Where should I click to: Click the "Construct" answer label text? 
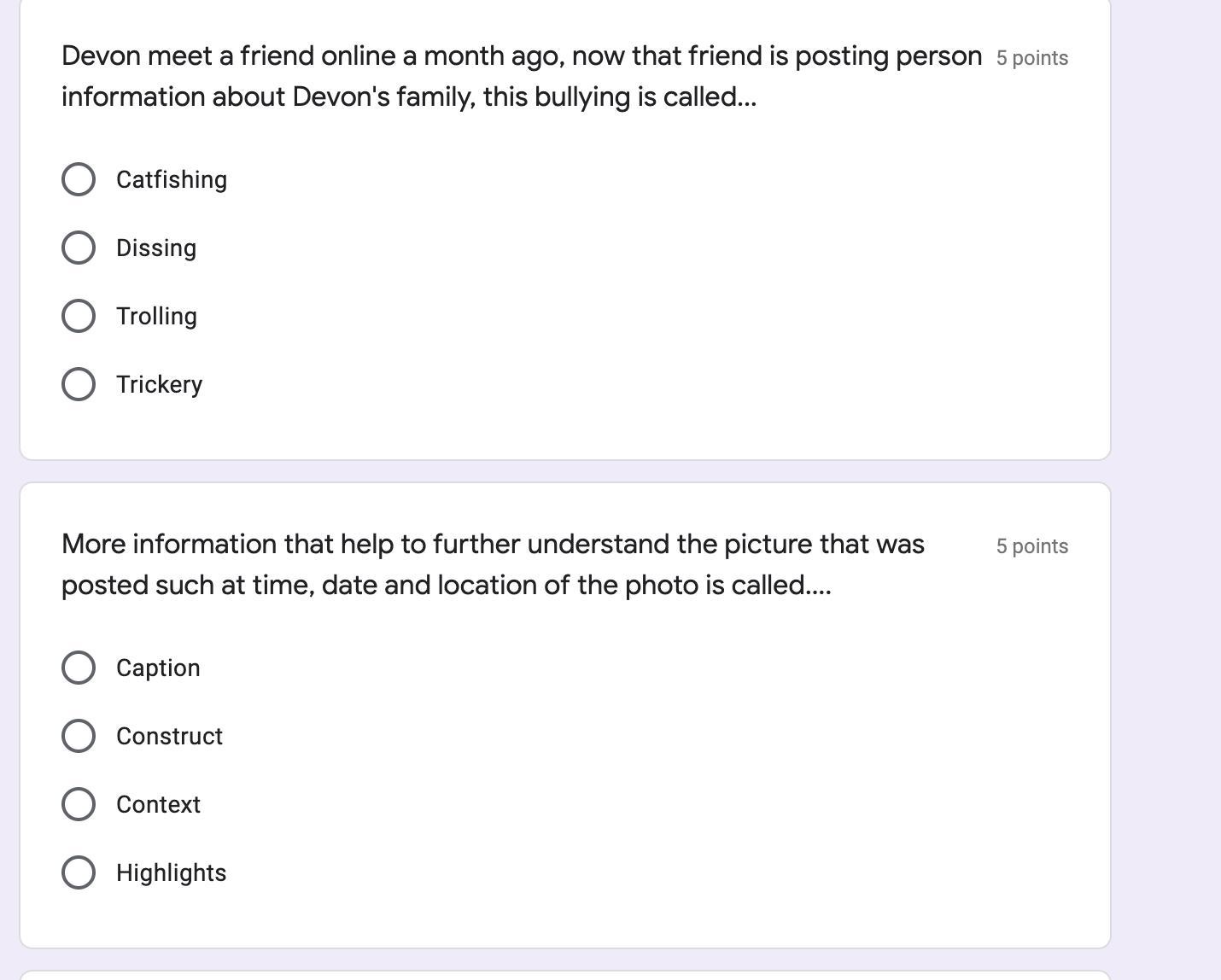[x=169, y=736]
